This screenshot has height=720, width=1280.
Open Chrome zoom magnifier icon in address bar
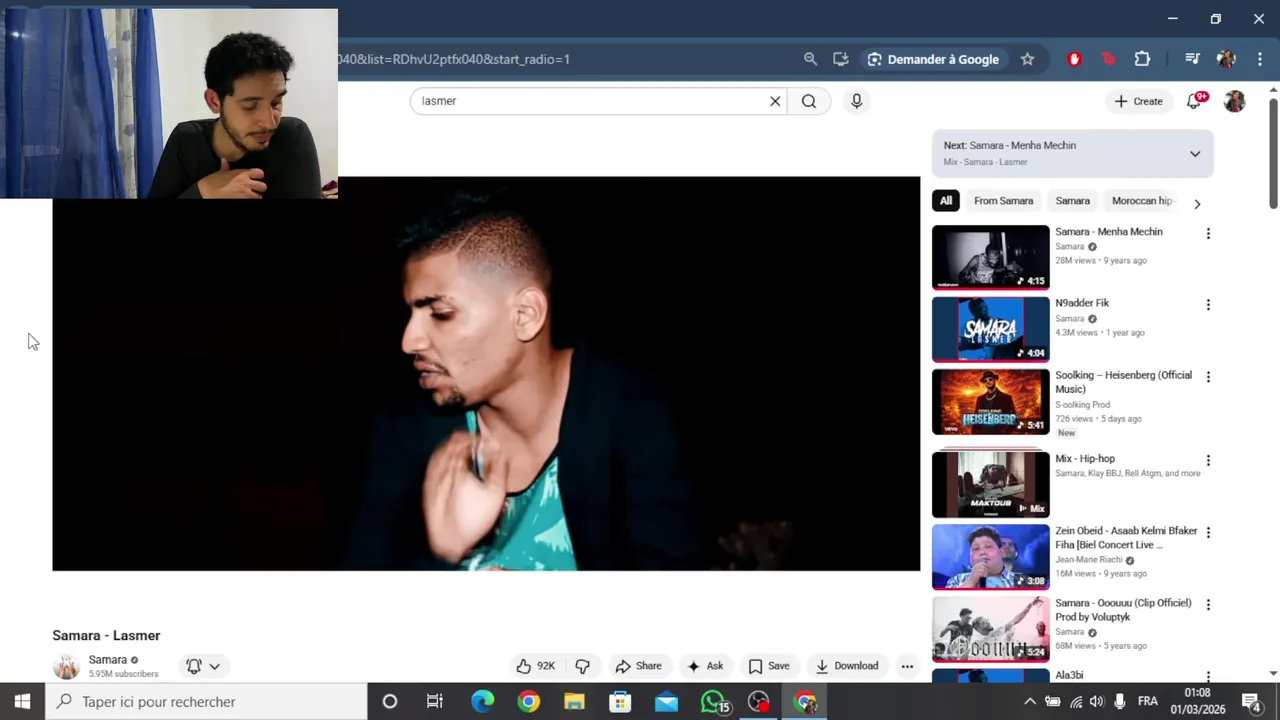click(810, 59)
